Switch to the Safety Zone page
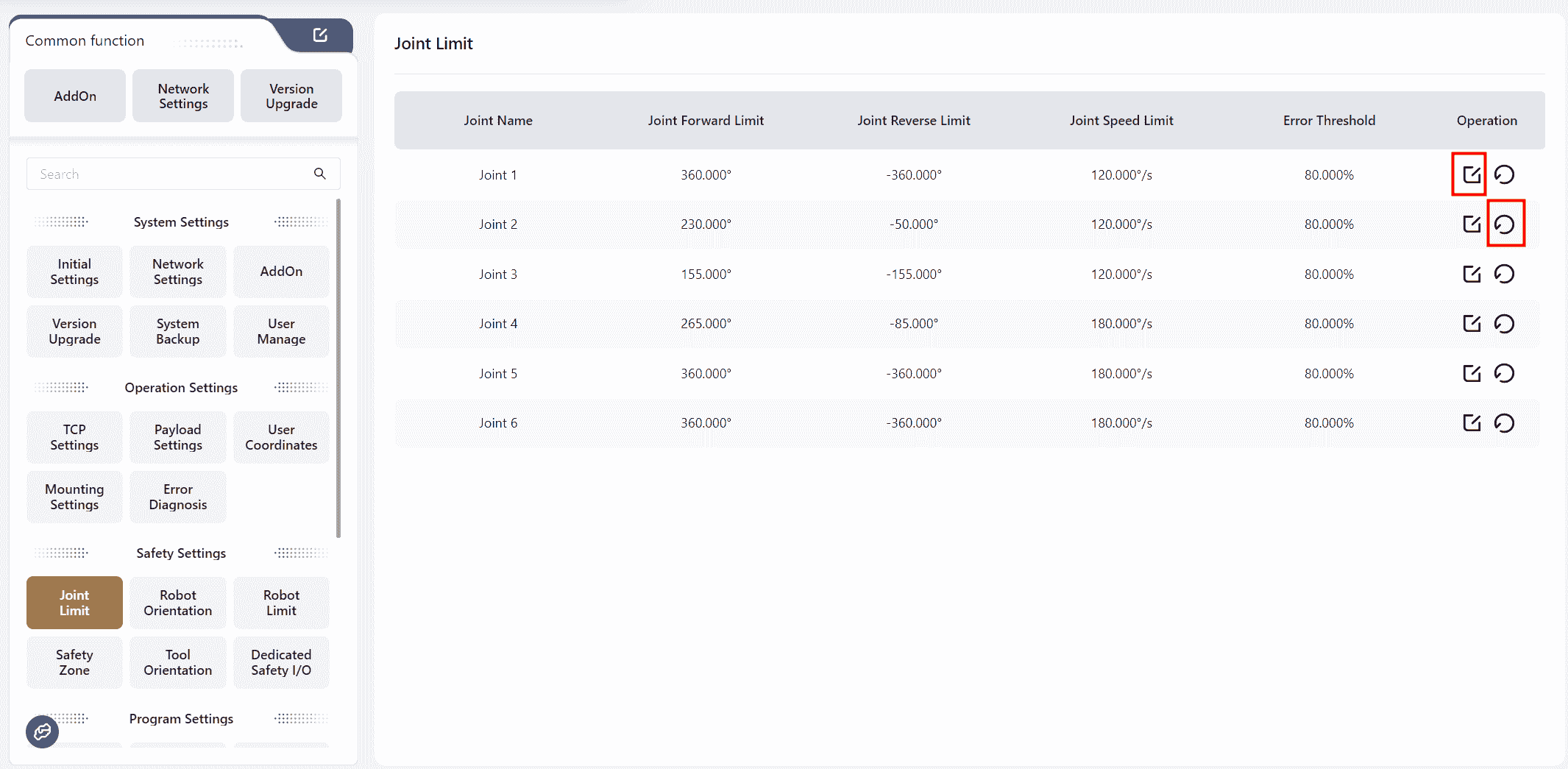Viewport: 1568px width, 769px height. (74, 662)
